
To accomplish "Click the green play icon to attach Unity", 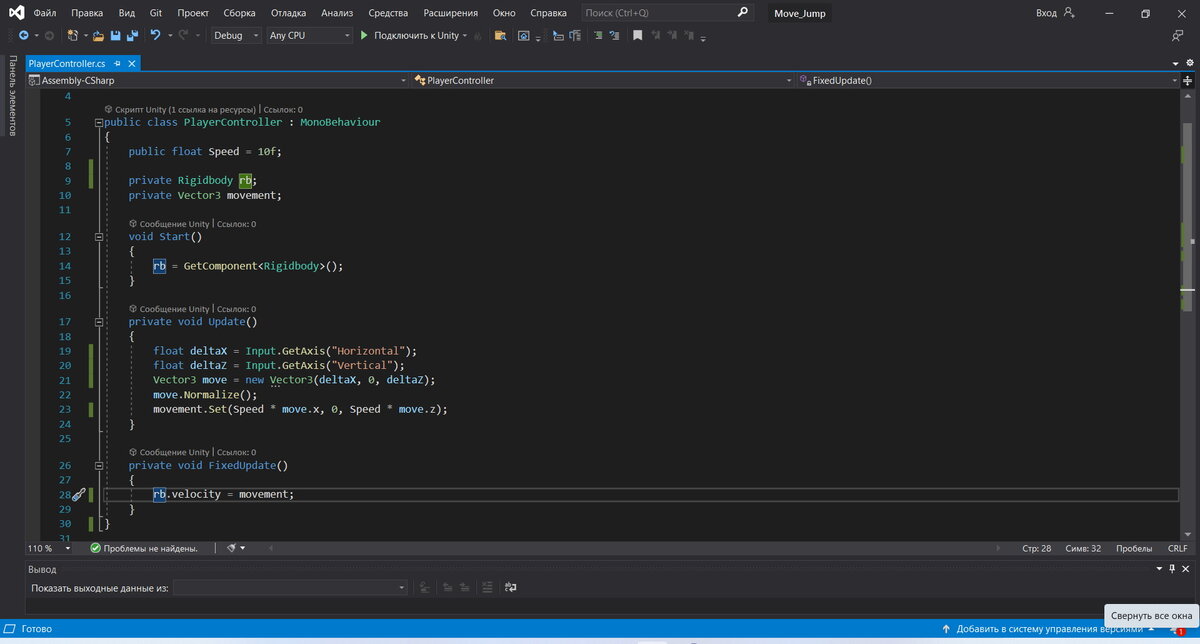I will (x=364, y=35).
